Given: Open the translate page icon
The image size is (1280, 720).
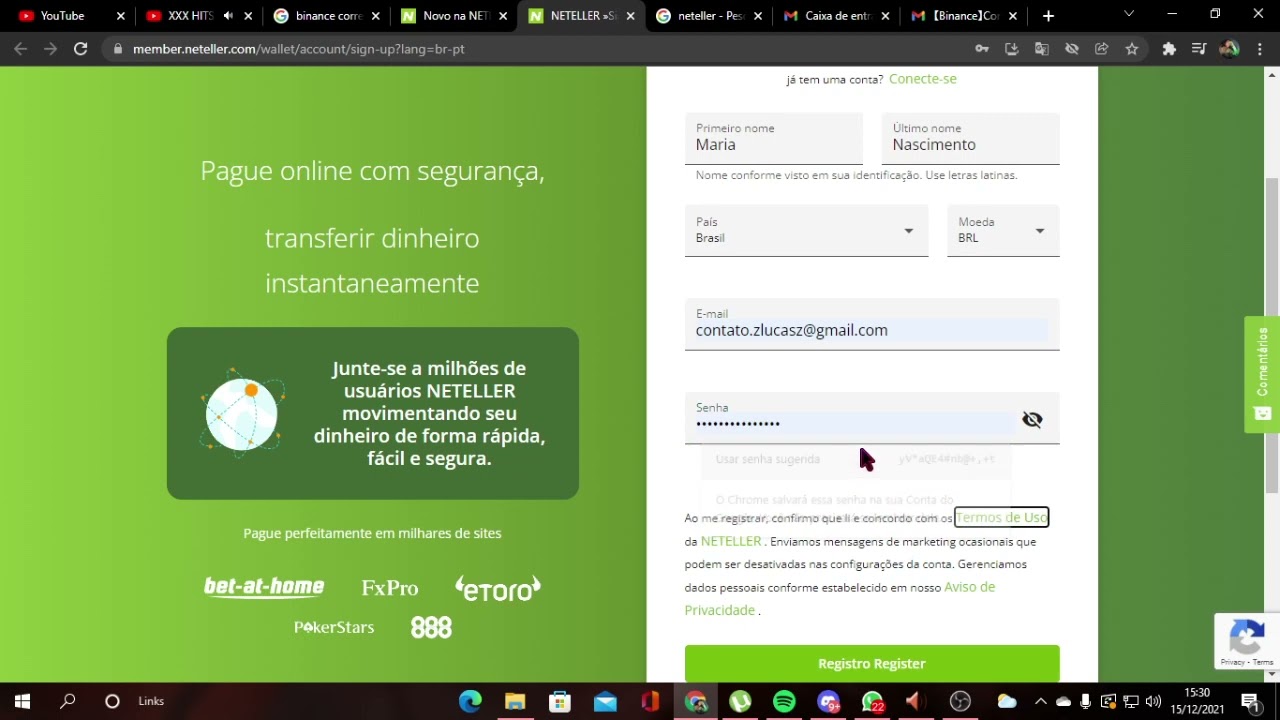Looking at the screenshot, I should coord(1042,49).
